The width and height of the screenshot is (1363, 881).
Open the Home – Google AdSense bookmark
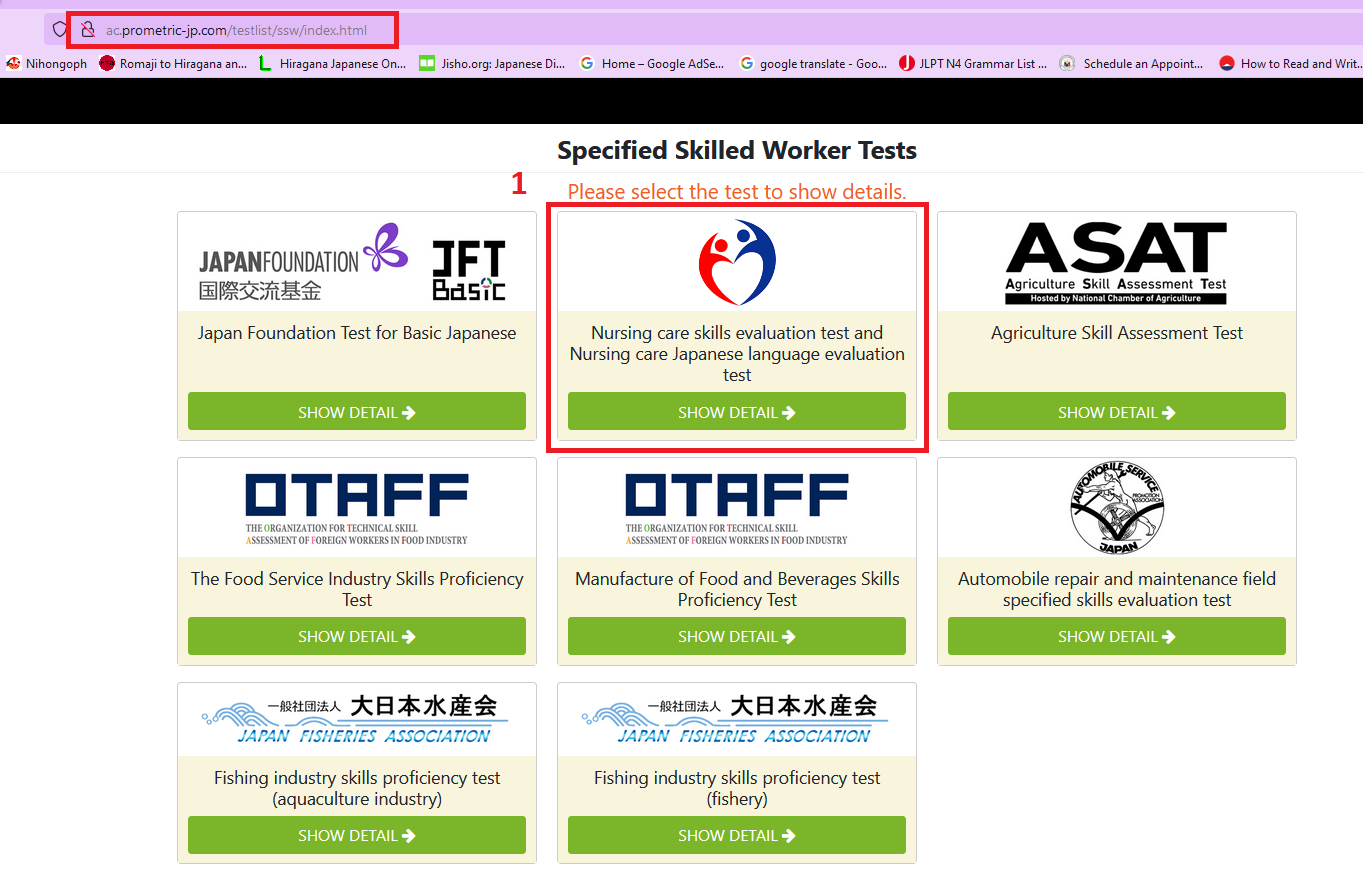click(653, 63)
